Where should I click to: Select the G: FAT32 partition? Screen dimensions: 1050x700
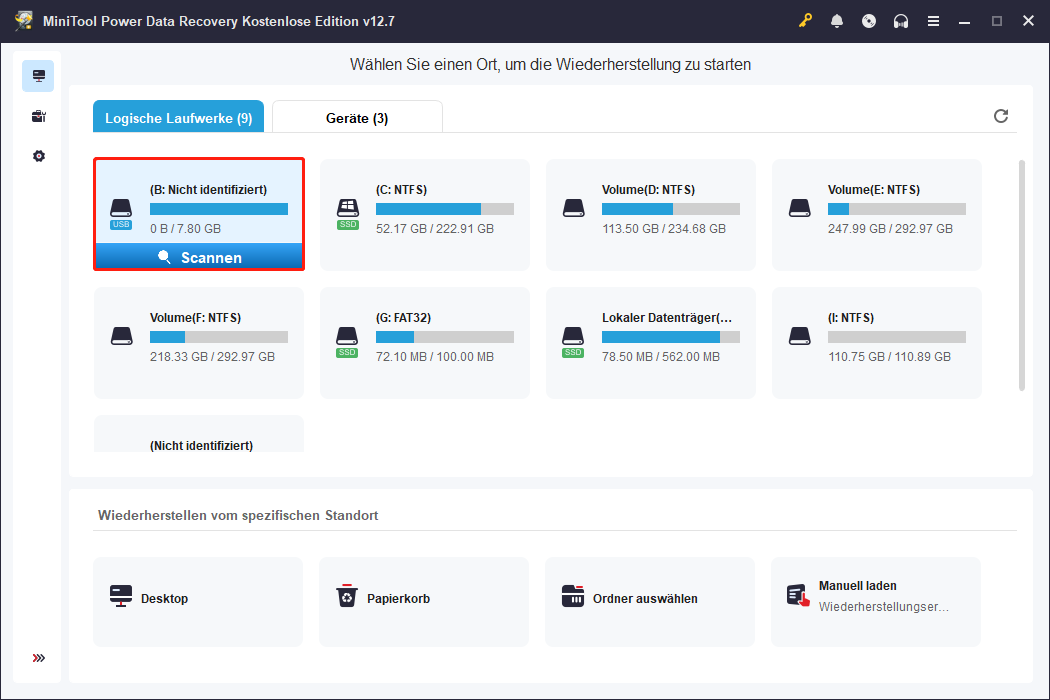[424, 342]
